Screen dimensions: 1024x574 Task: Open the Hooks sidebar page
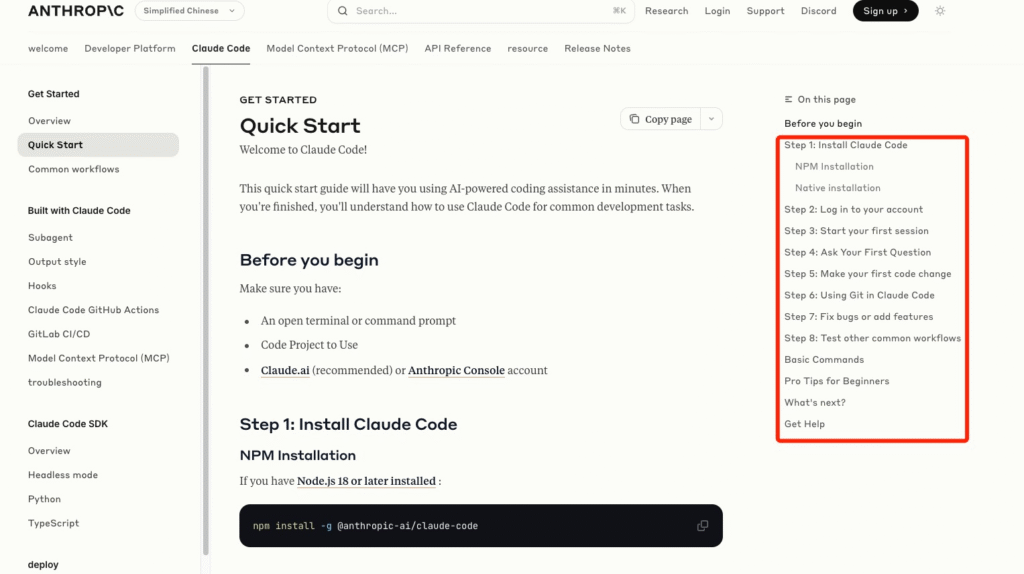coord(42,286)
